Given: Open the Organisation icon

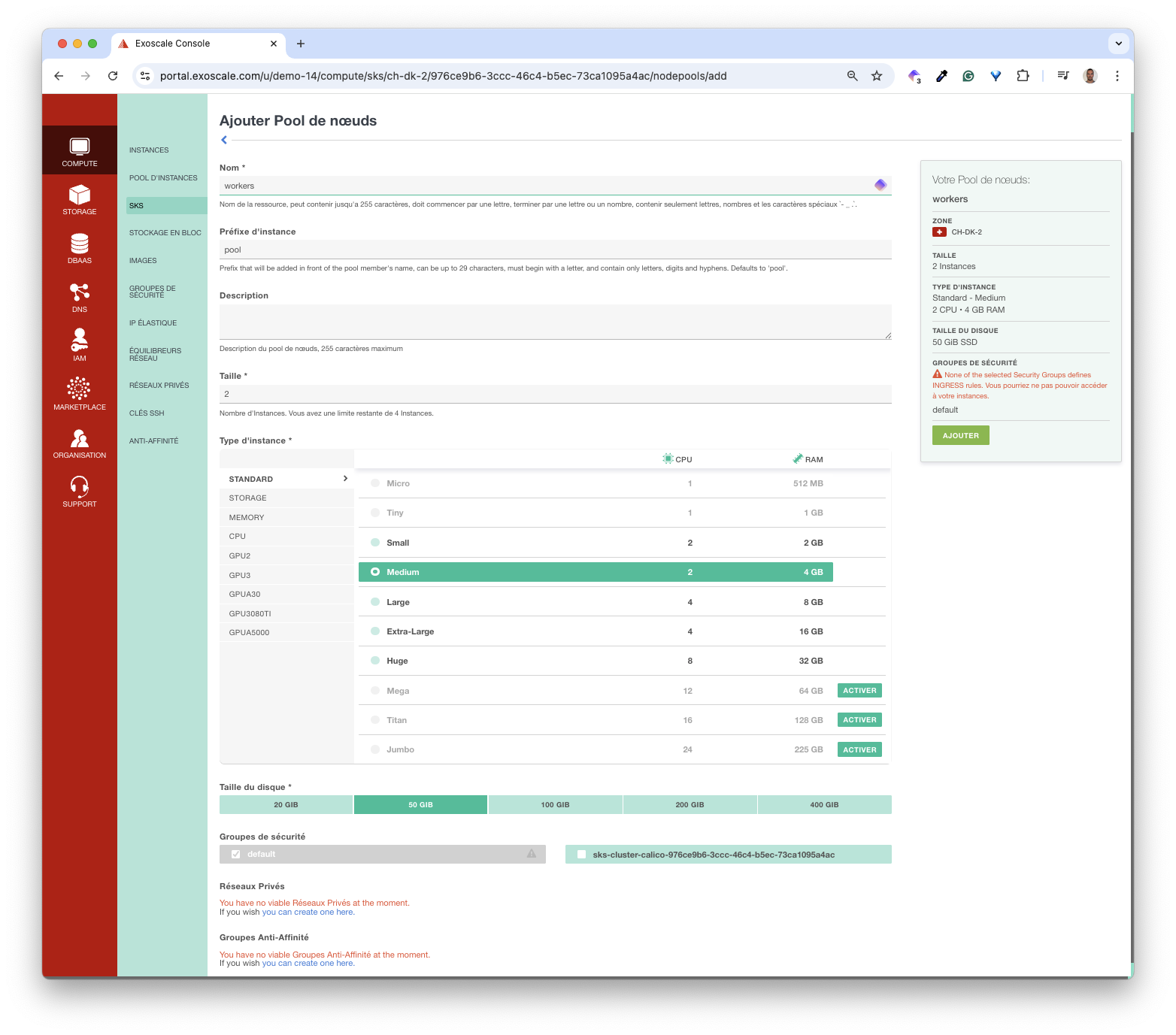Looking at the screenshot, I should (80, 439).
